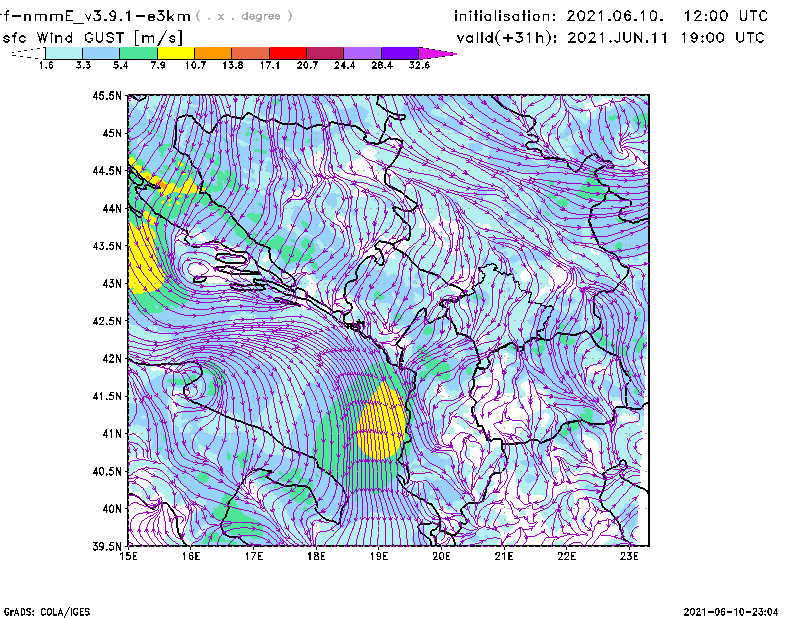Click the initialisation time '12:00 UTC'
The width and height of the screenshot is (800, 618).
coord(726,16)
